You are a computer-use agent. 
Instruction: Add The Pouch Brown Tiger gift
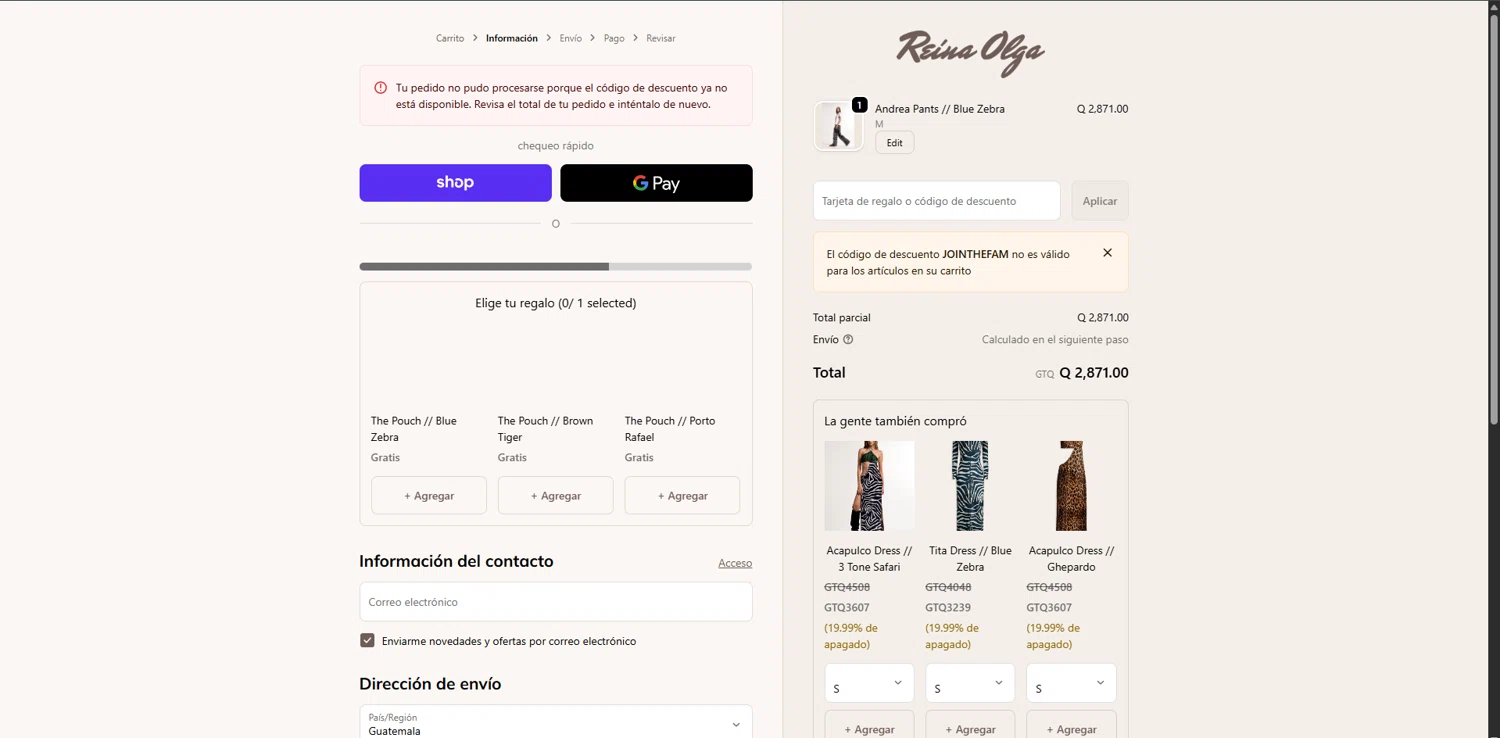(x=556, y=495)
